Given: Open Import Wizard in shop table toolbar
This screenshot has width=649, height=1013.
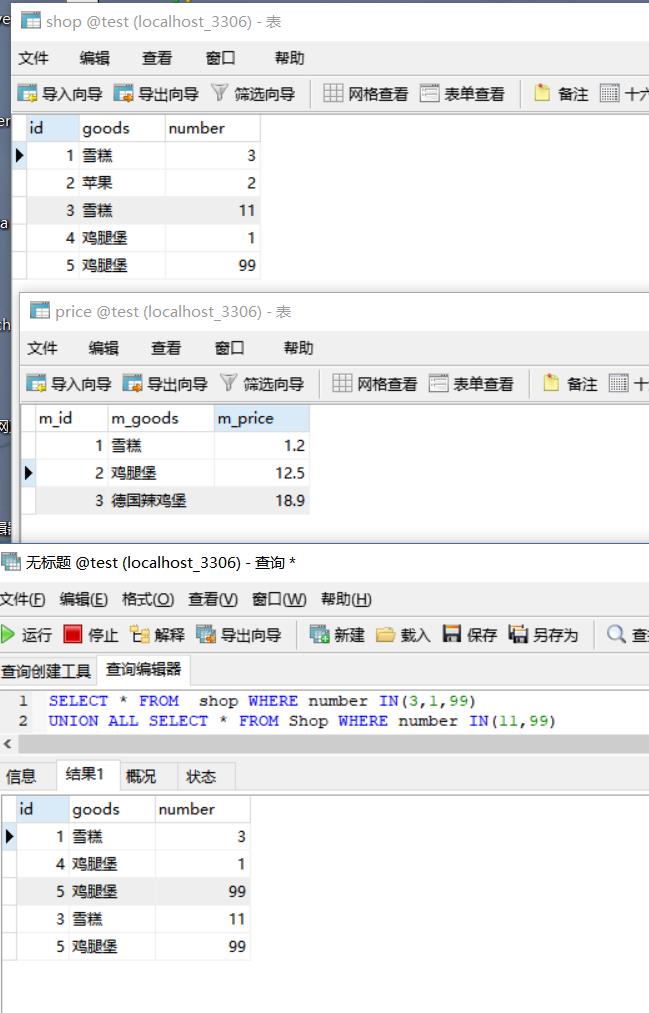Looking at the screenshot, I should pos(28,94).
